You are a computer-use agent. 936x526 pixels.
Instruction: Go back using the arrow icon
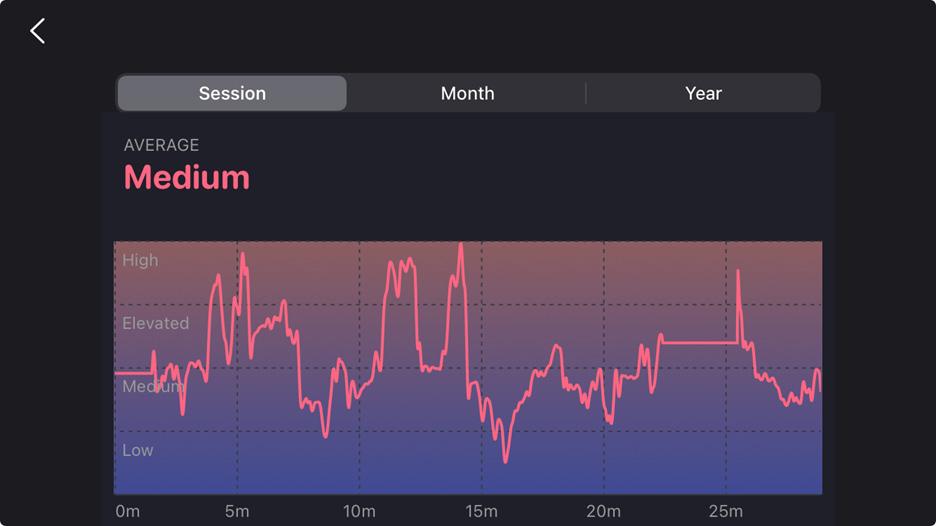coord(38,31)
